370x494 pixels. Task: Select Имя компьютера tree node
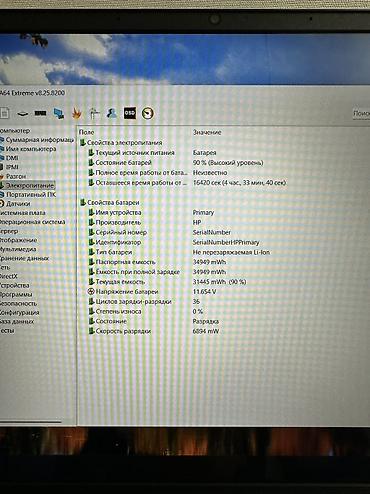click(31, 149)
